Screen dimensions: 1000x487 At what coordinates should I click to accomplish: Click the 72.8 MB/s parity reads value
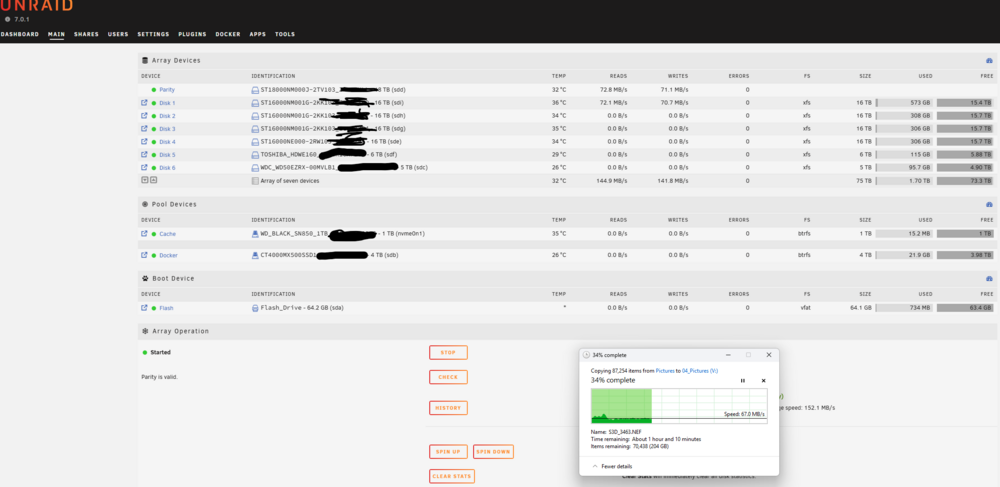pyautogui.click(x=615, y=90)
